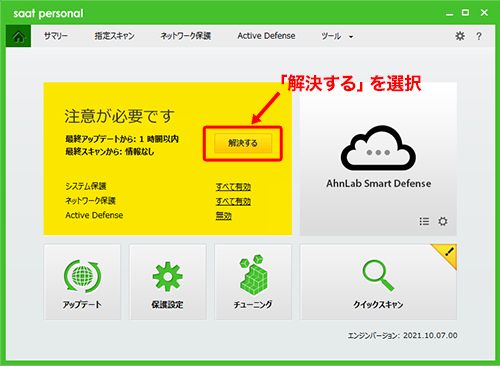Image resolution: width=500 pixels, height=366 pixels.
Task: Maximize the saat personal window
Action: [465, 13]
